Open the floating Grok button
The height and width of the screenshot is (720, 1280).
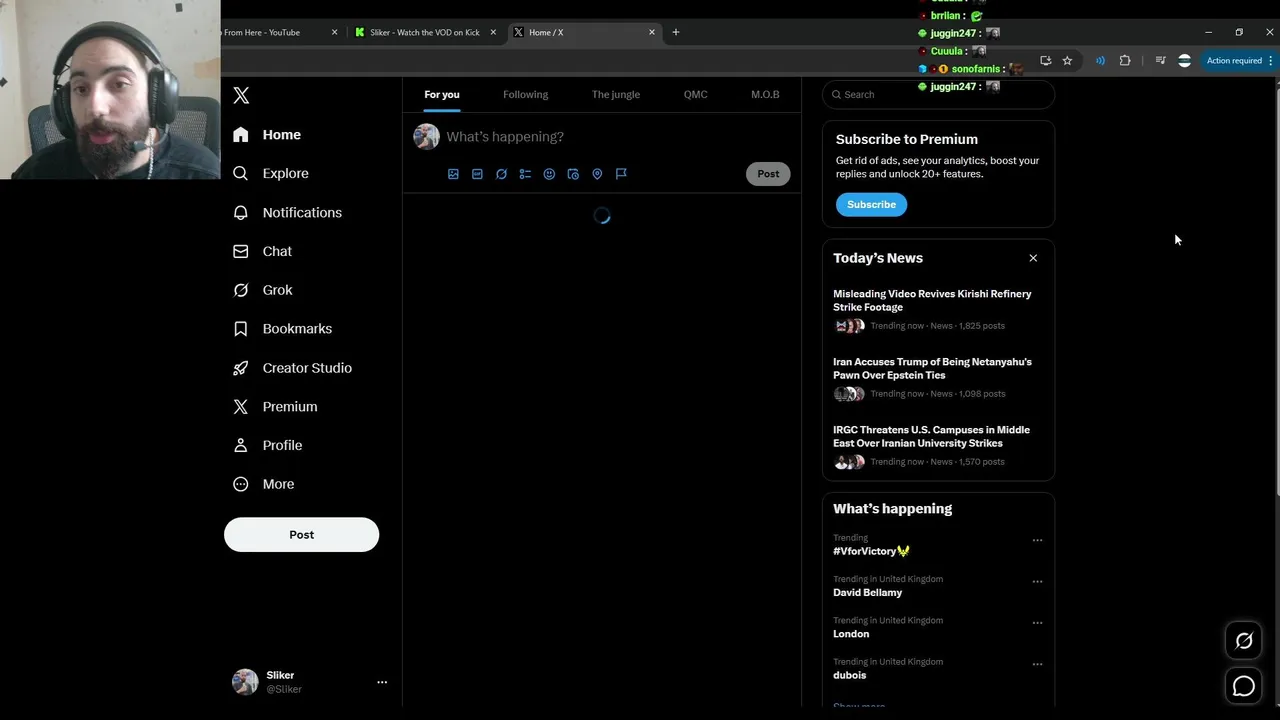click(1244, 641)
